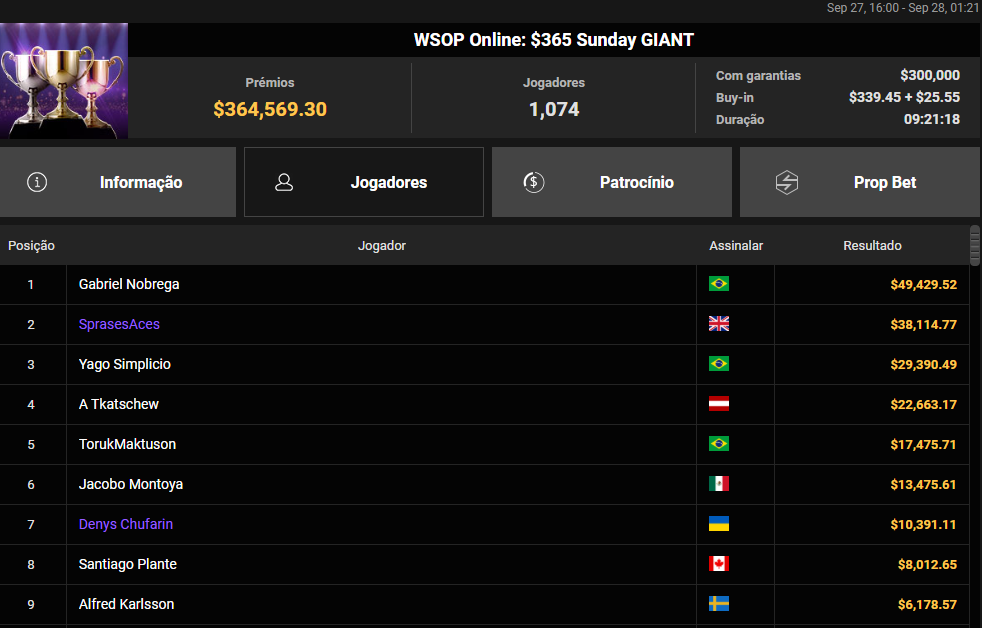This screenshot has height=628, width=982.
Task: Open the Prop Bet tab
Action: point(860,182)
